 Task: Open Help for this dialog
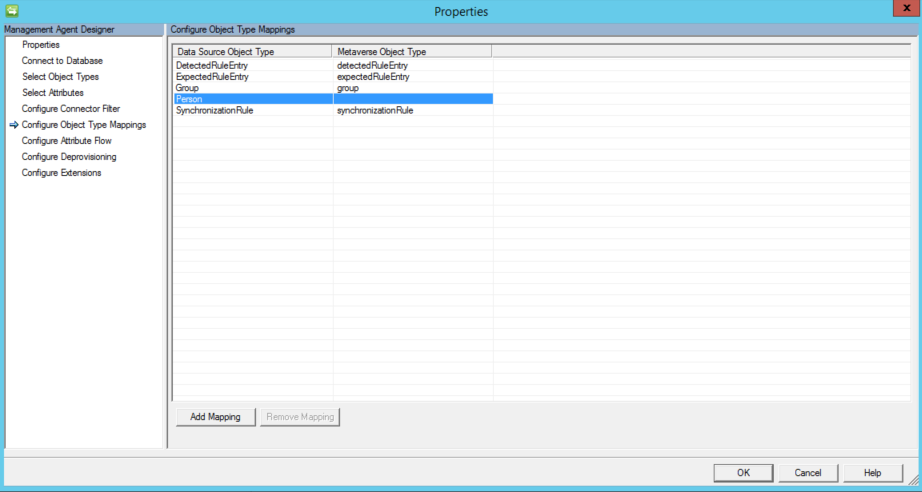(873, 473)
